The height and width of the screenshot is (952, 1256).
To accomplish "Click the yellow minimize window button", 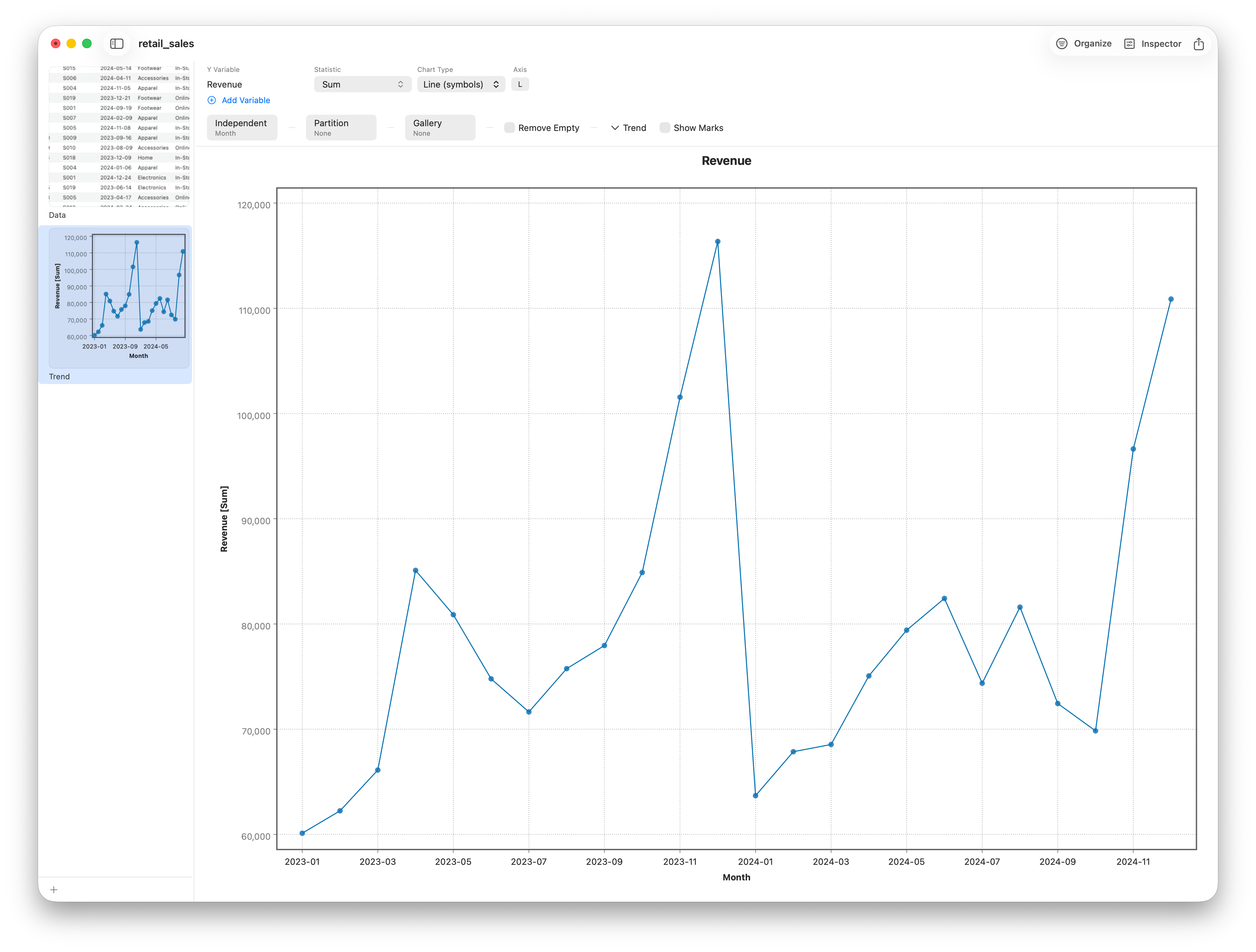I will (x=72, y=44).
